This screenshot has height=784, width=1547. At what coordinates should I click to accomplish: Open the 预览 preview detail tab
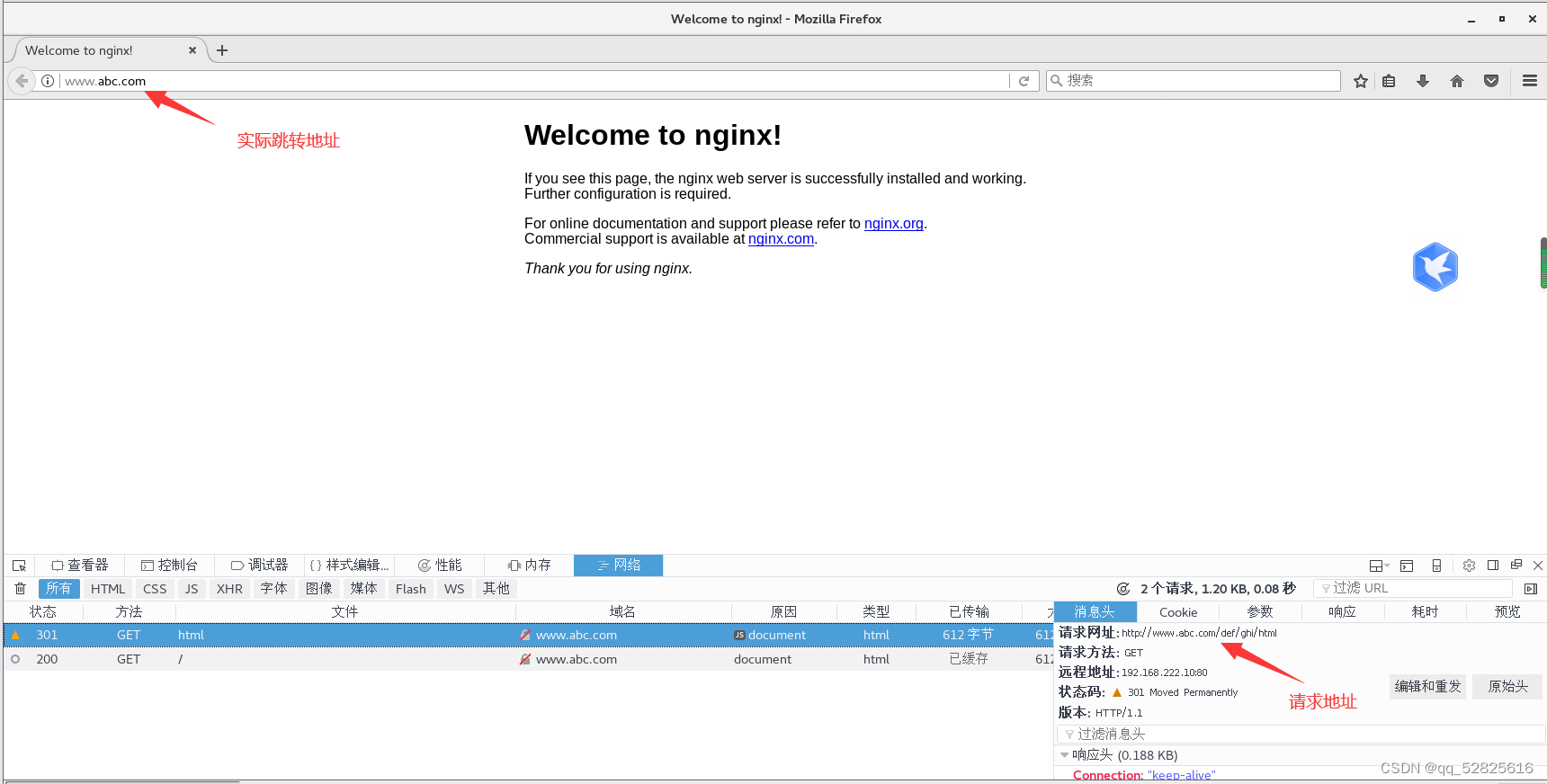click(1507, 611)
